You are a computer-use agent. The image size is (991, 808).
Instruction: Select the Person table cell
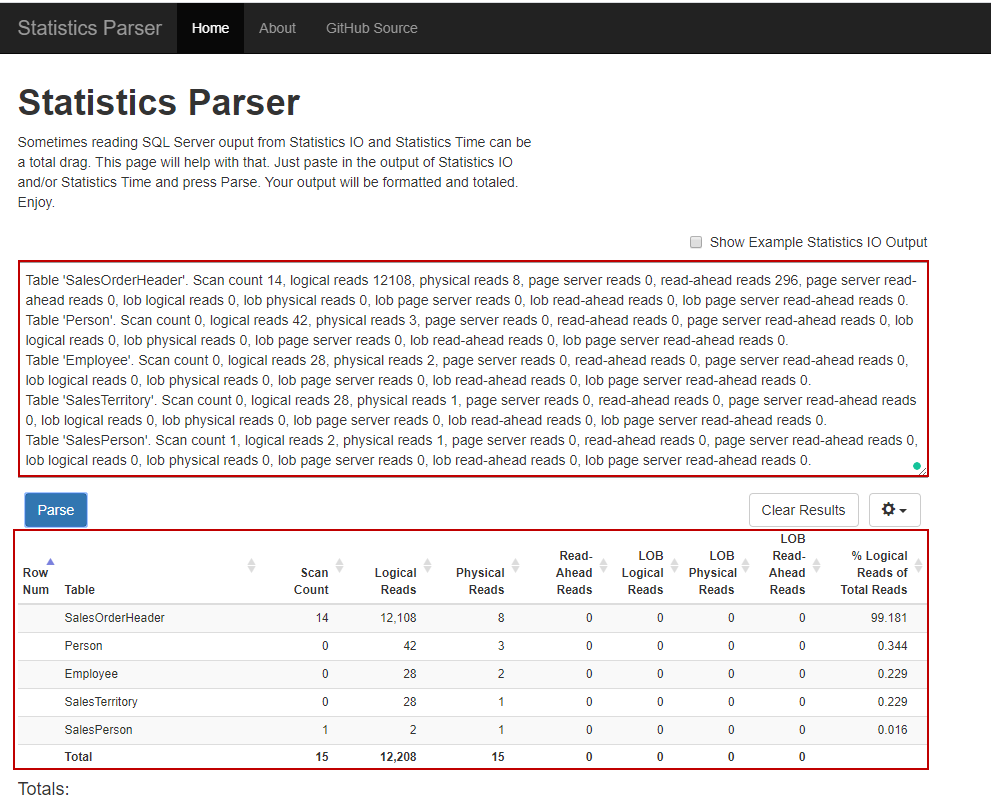click(83, 646)
